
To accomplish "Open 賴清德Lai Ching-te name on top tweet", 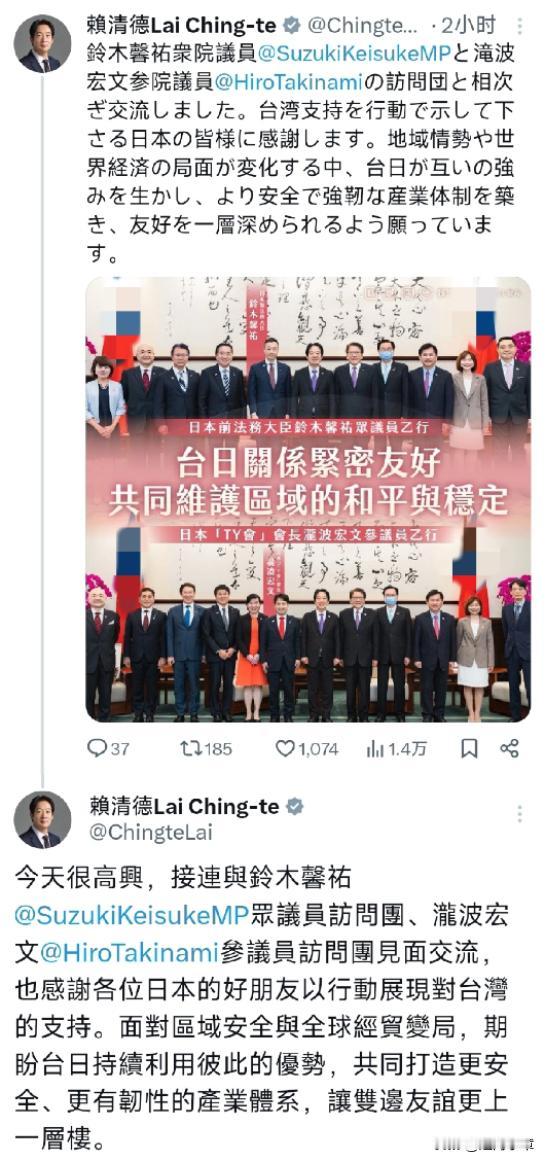I will point(182,27).
